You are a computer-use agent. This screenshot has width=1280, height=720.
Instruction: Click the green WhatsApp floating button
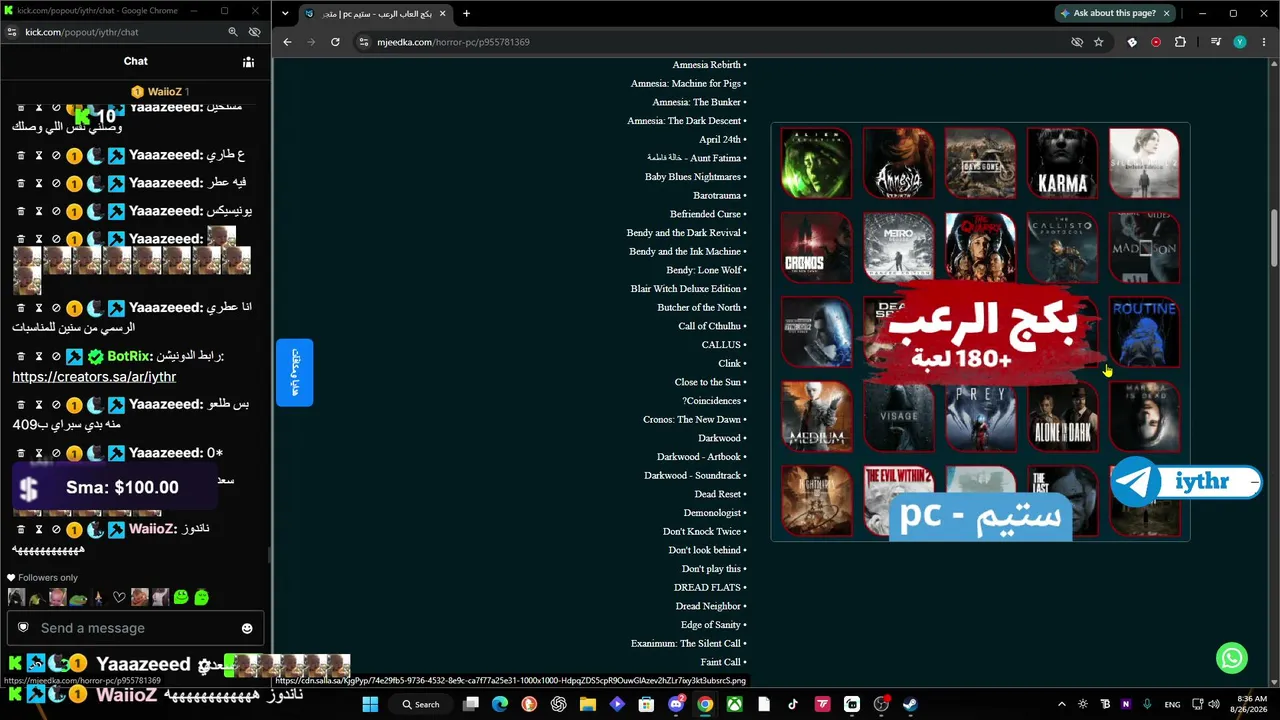point(1232,658)
